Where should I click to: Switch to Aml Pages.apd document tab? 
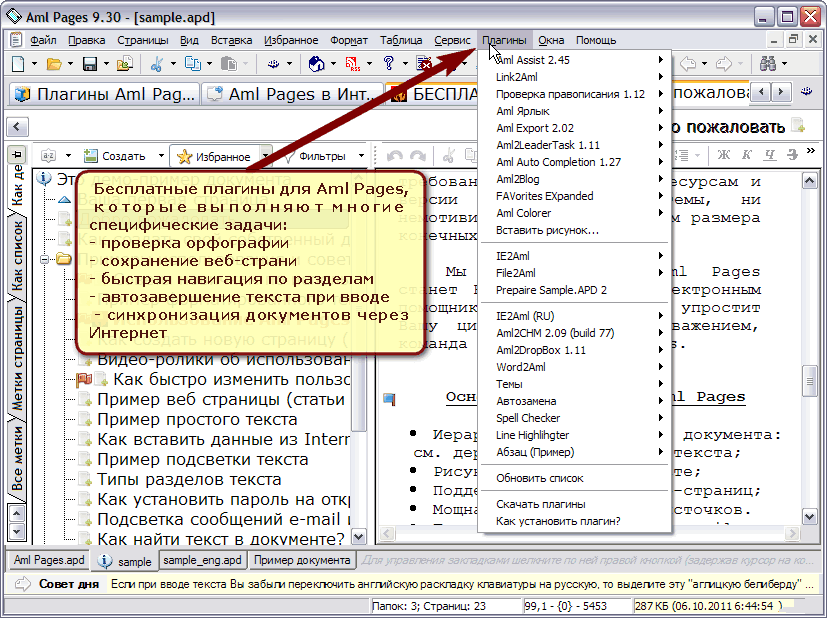pyautogui.click(x=49, y=560)
